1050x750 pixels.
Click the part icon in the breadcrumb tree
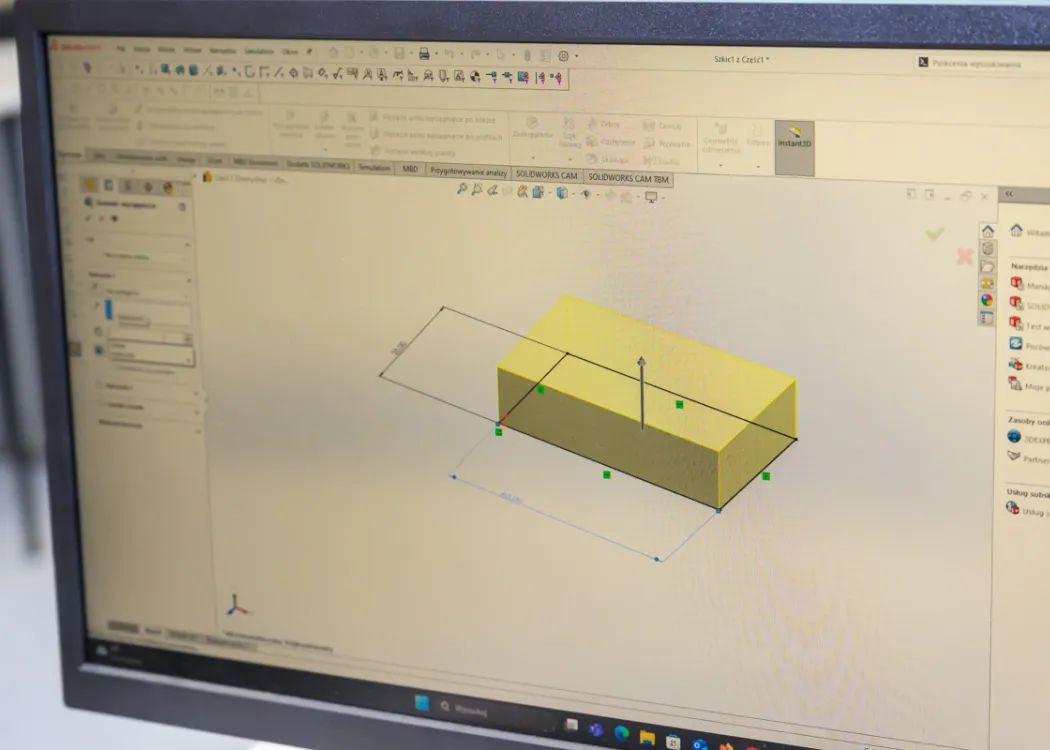(208, 177)
